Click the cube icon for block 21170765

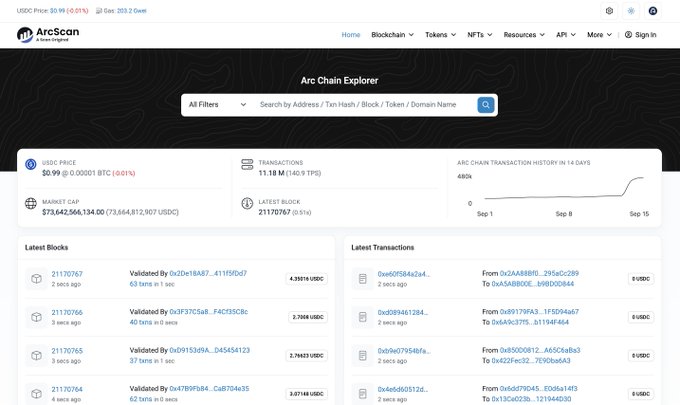tap(36, 356)
